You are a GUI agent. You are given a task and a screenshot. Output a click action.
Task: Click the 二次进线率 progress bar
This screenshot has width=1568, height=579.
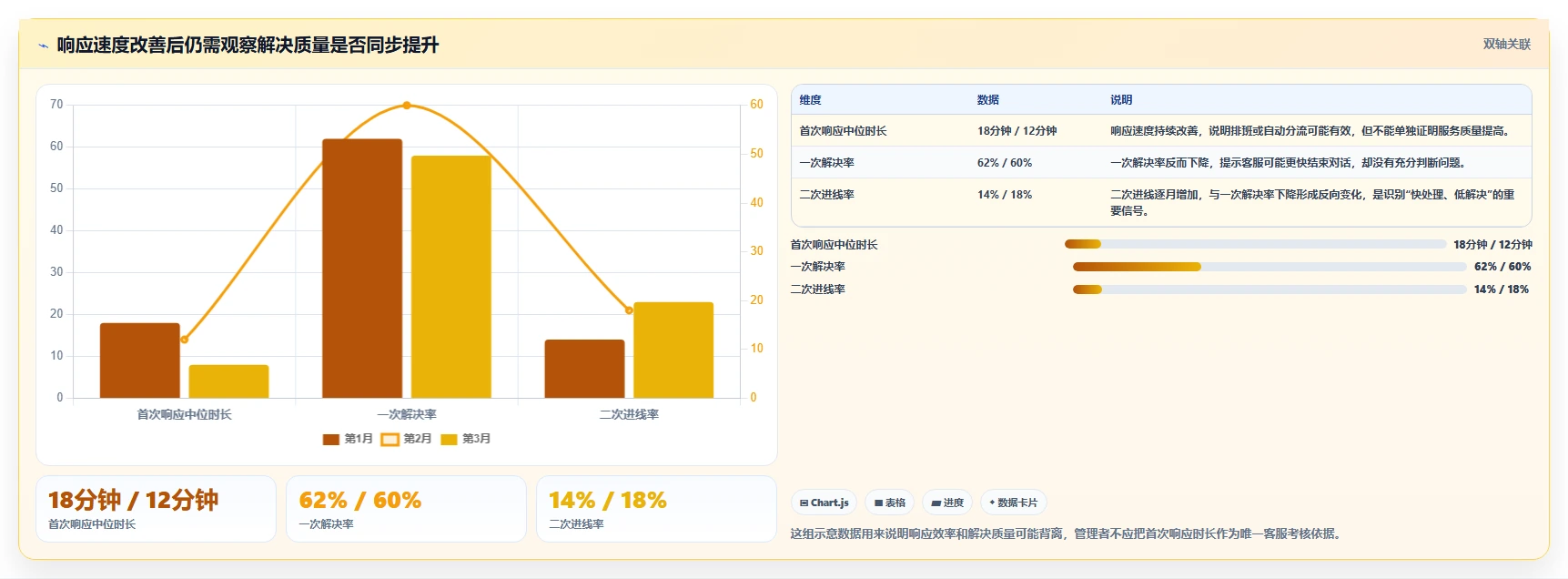point(1270,289)
